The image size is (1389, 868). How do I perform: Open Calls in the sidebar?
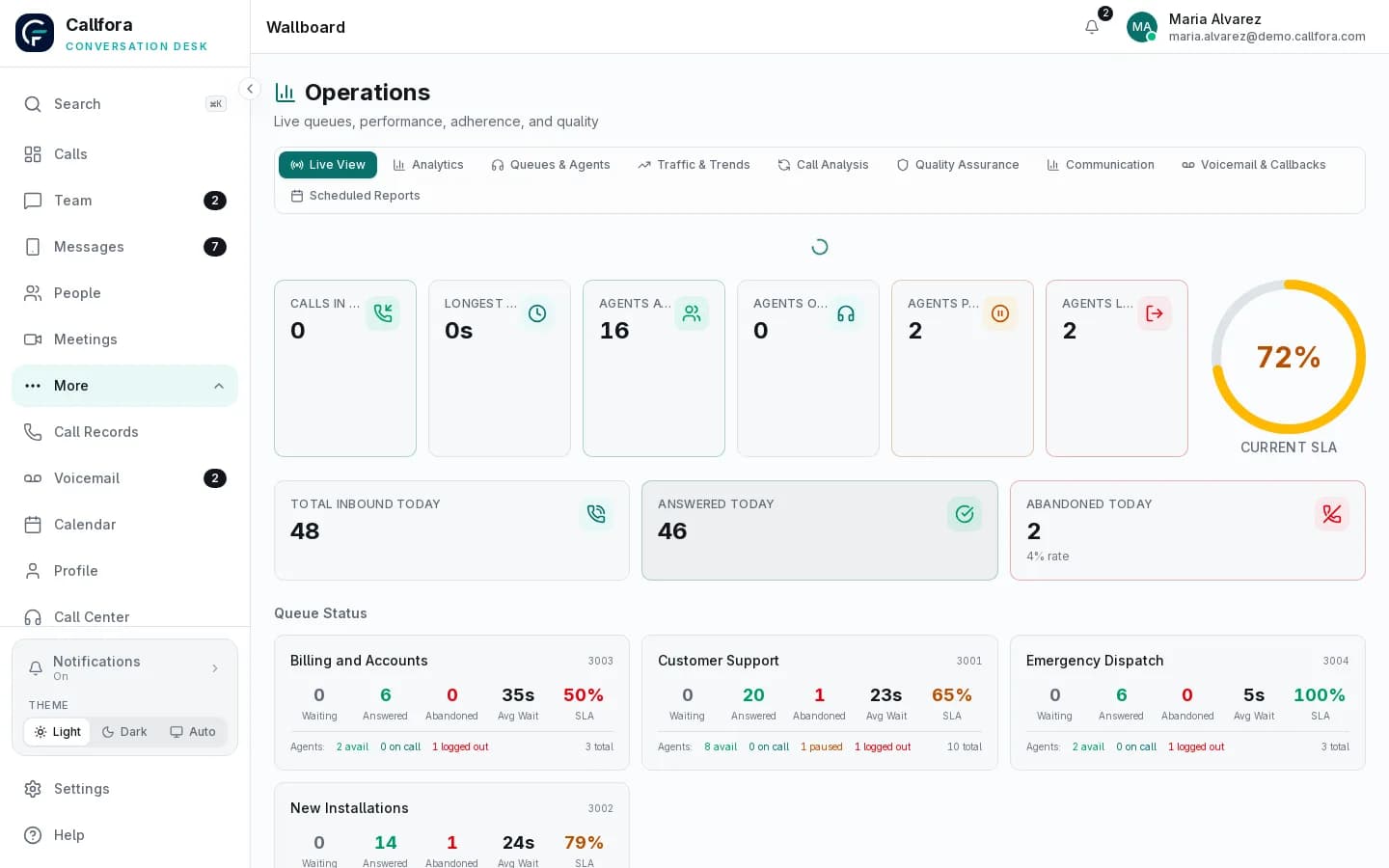(124, 154)
